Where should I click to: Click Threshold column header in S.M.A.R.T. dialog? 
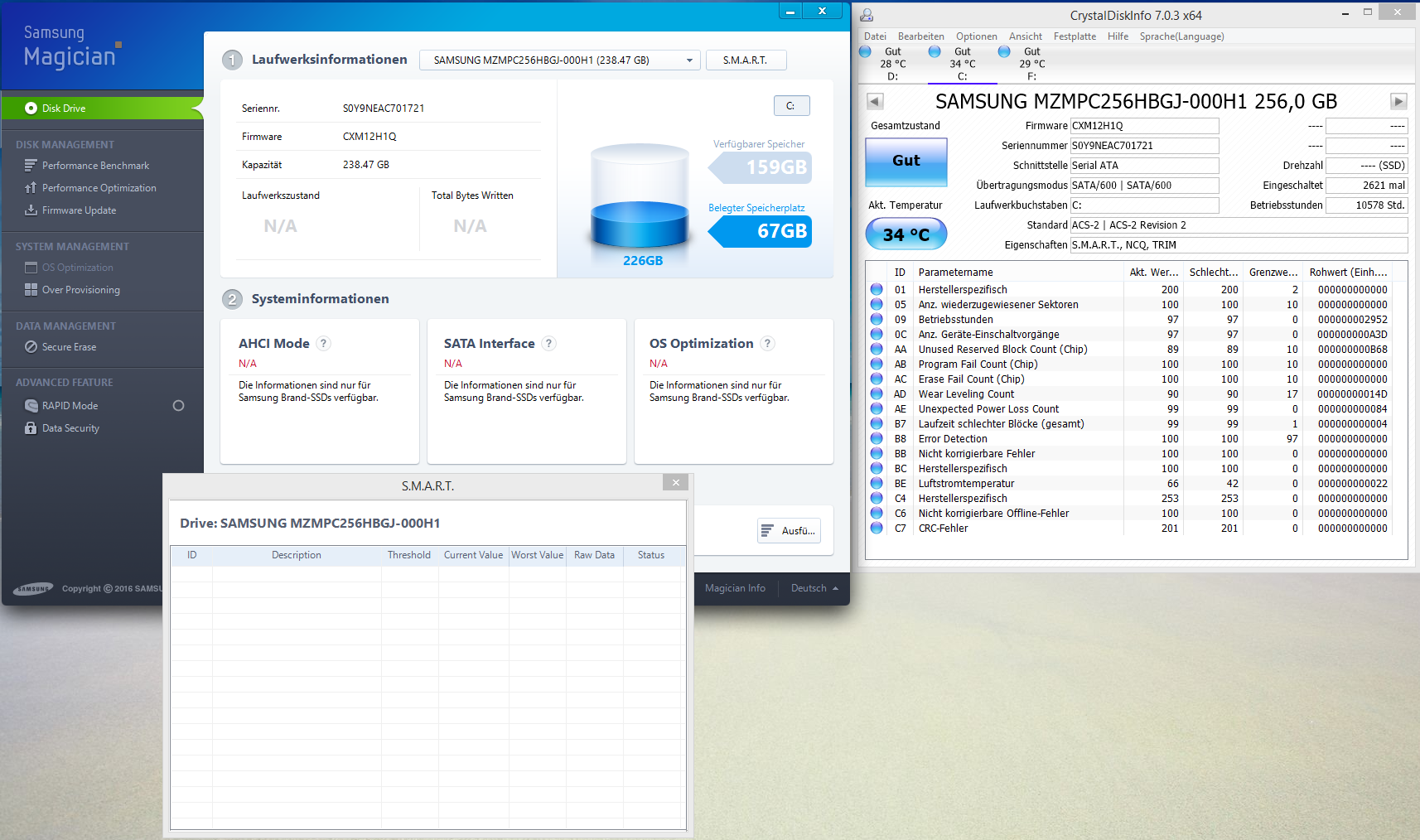(x=409, y=555)
